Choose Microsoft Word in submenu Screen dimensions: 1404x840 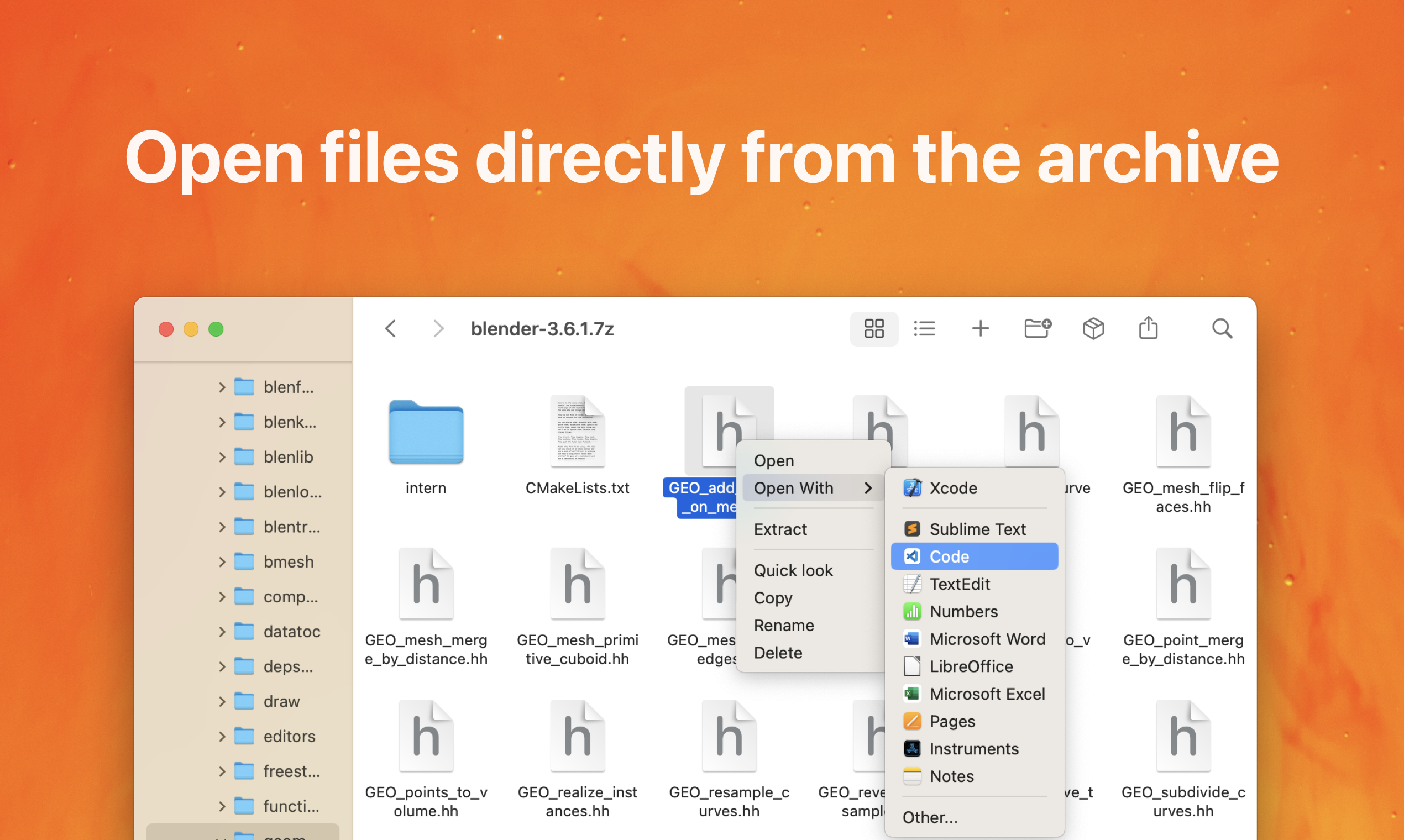pyautogui.click(x=975, y=639)
